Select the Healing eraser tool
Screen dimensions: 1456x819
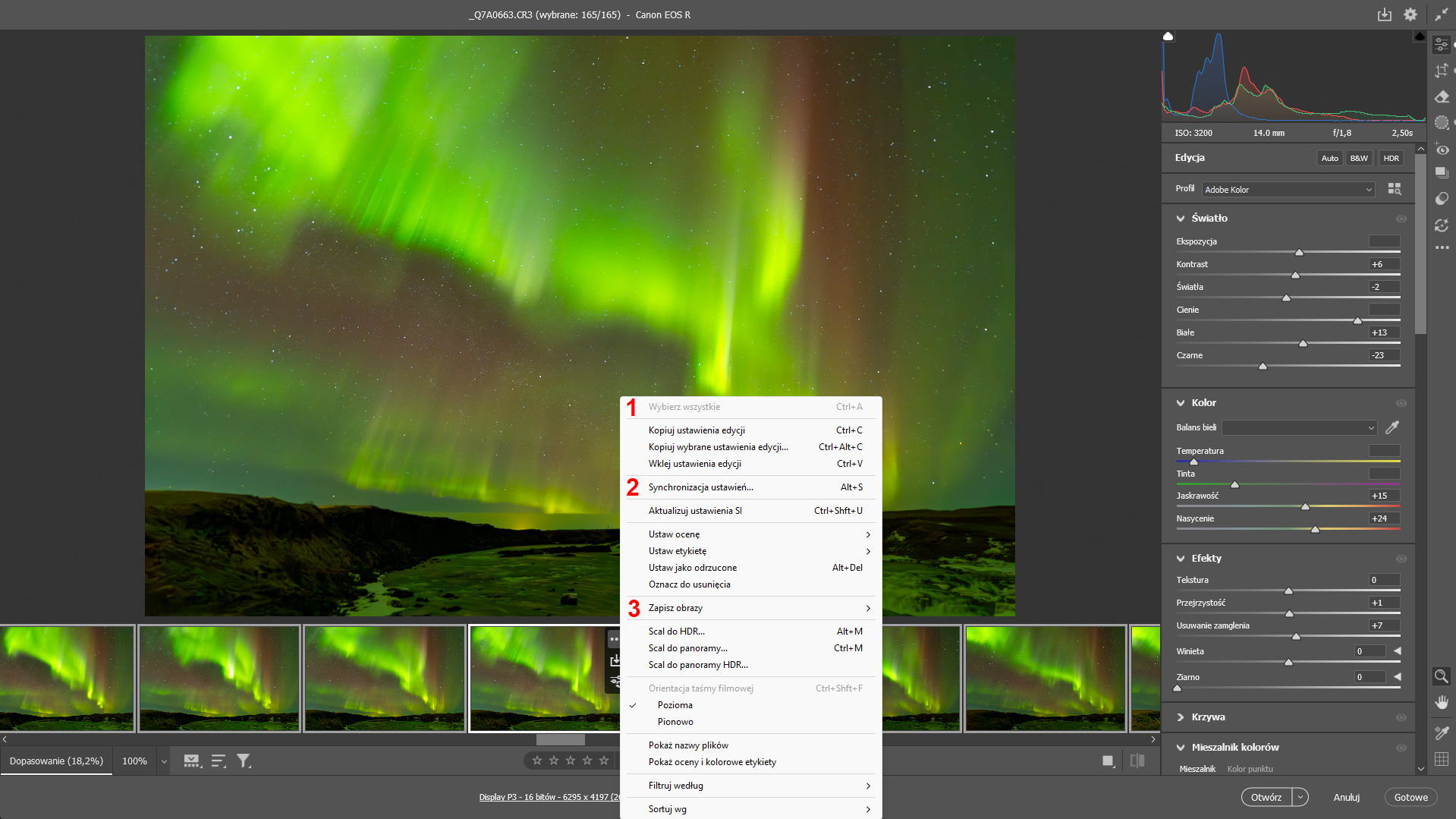[x=1442, y=96]
